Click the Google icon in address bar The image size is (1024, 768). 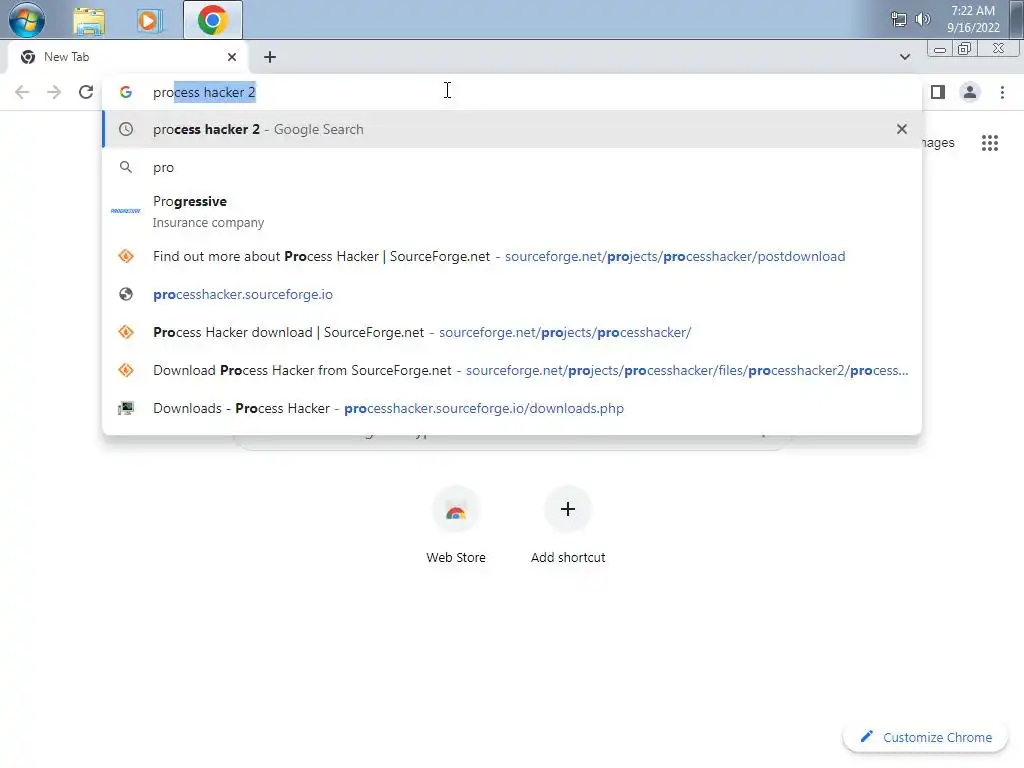click(x=126, y=92)
